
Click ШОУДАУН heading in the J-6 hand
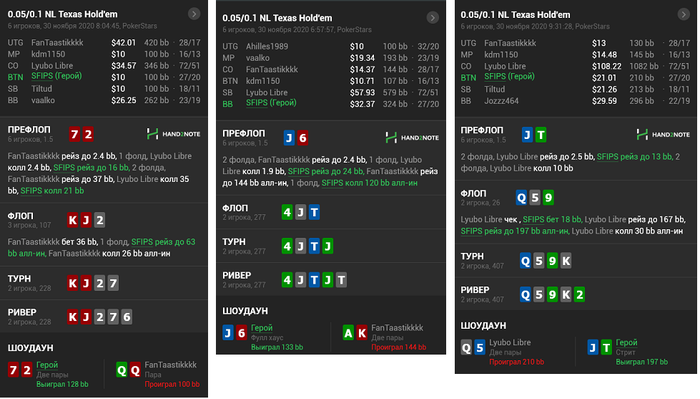coord(245,311)
